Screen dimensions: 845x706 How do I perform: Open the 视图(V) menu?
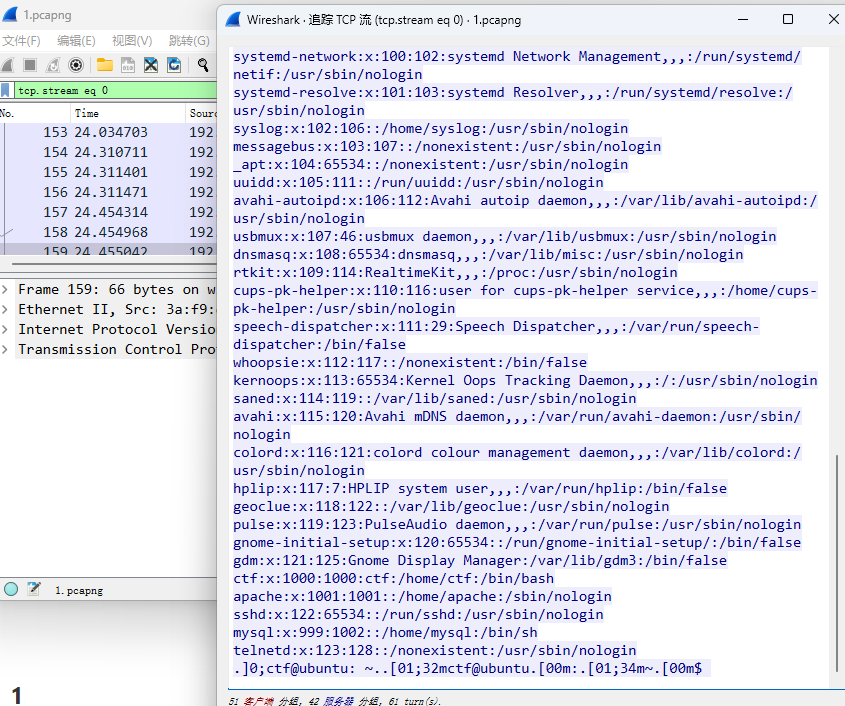point(131,41)
